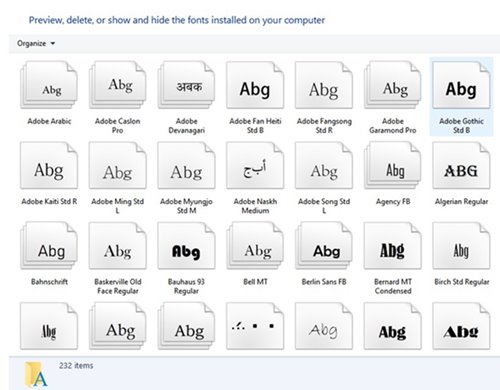Viewport: 500px width, 390px height.
Task: Click the Adobe Devanagari font icon
Action: tap(186, 85)
